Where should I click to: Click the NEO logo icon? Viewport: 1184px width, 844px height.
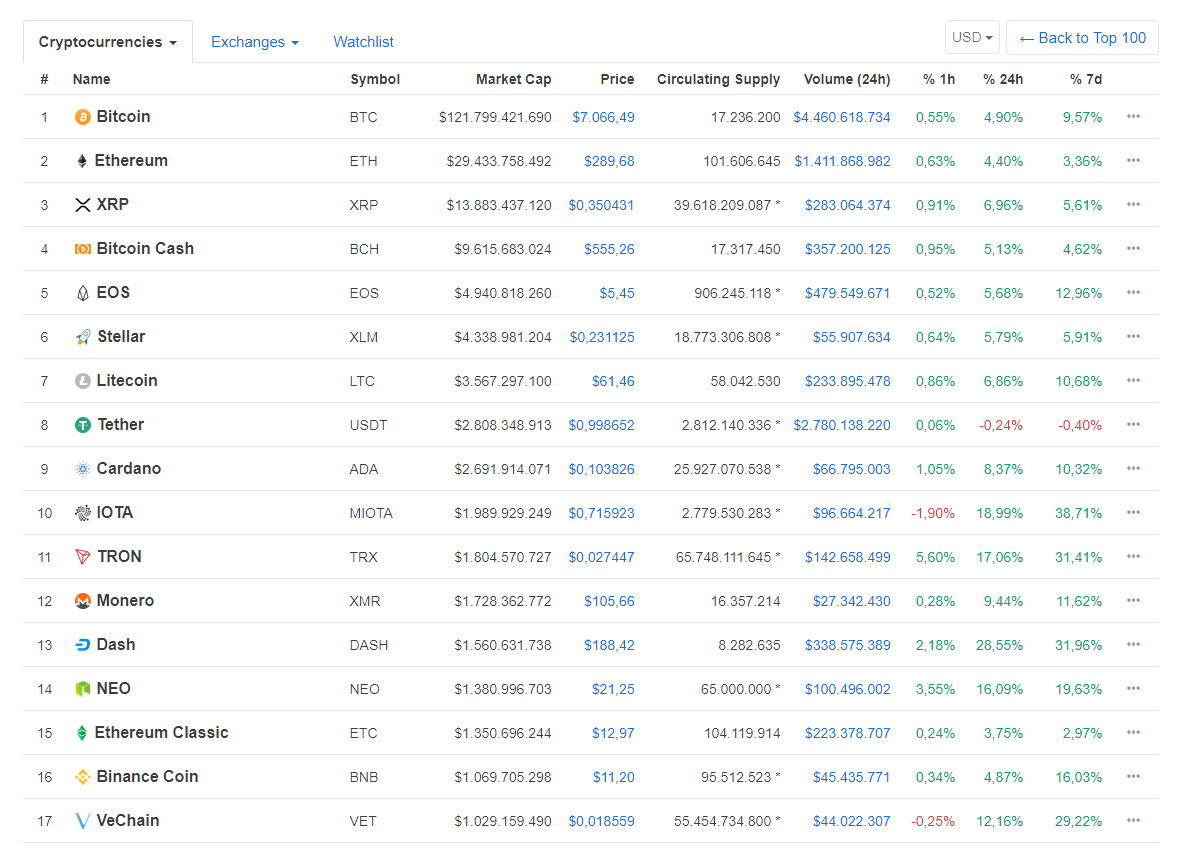(82, 689)
